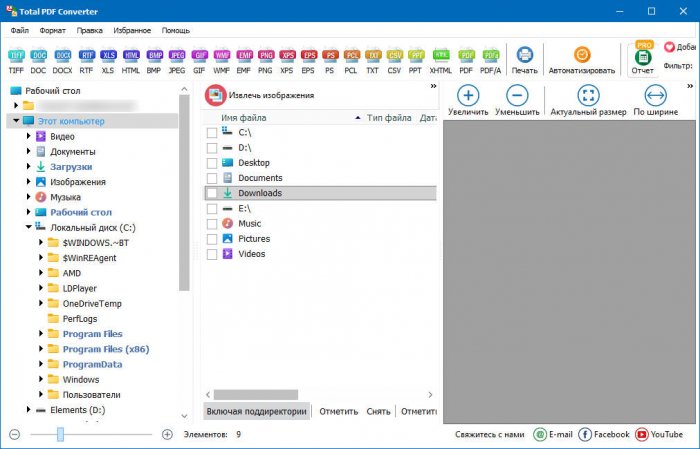700x449 pixels.
Task: Click Извлечь изображения icon
Action: tap(215, 95)
